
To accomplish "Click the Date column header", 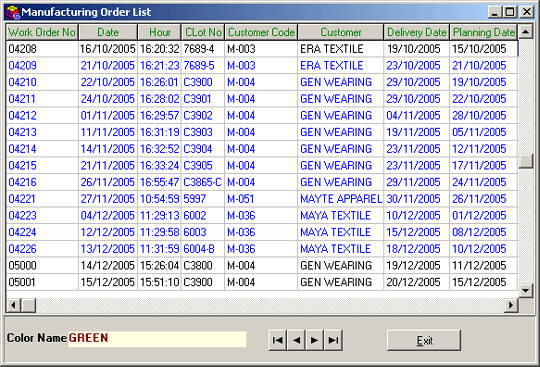I will pyautogui.click(x=108, y=32).
